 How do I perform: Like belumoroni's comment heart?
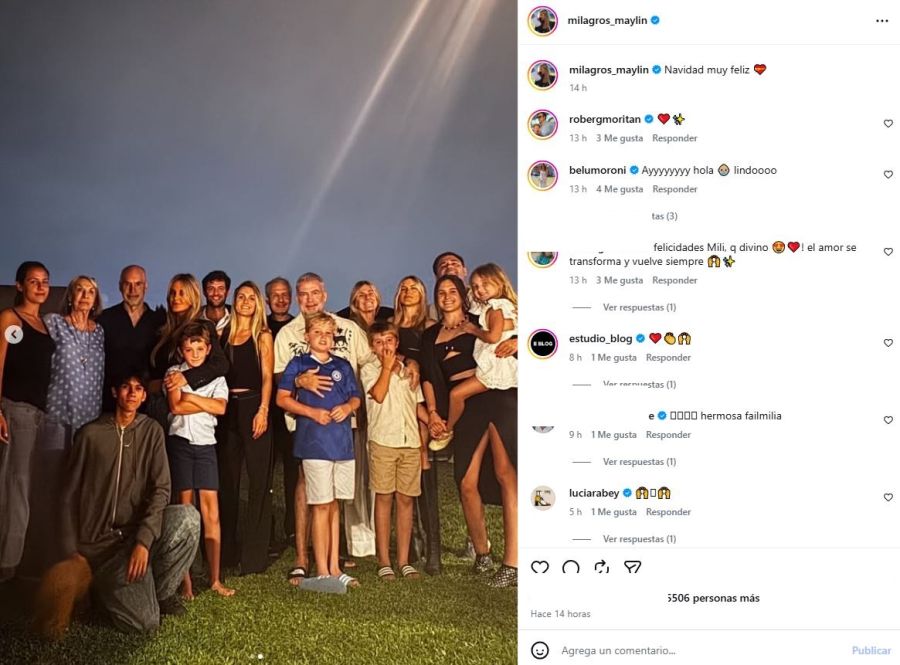(888, 174)
